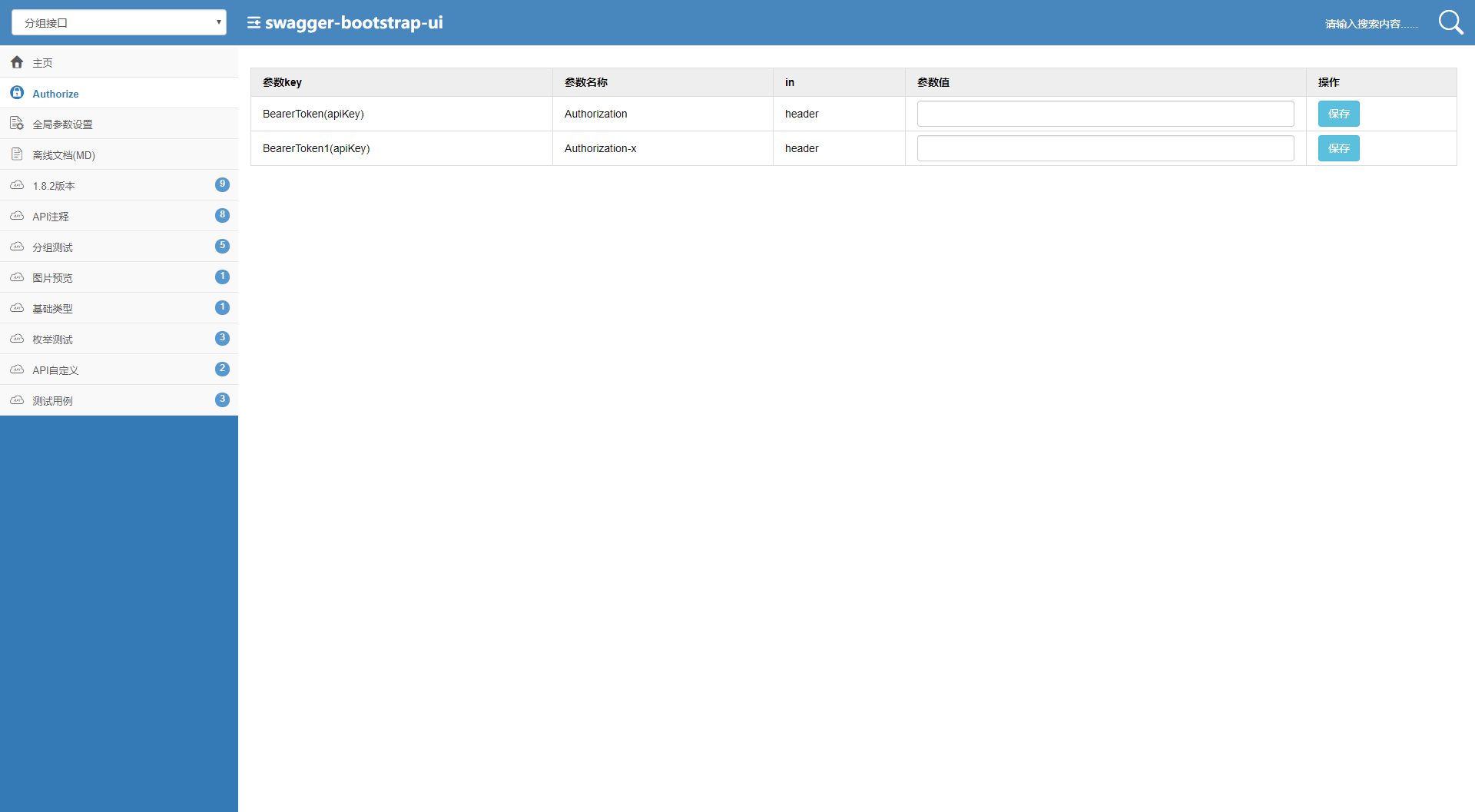Click the cloud icon beside API自定义
The image size is (1475, 812).
coord(17,370)
